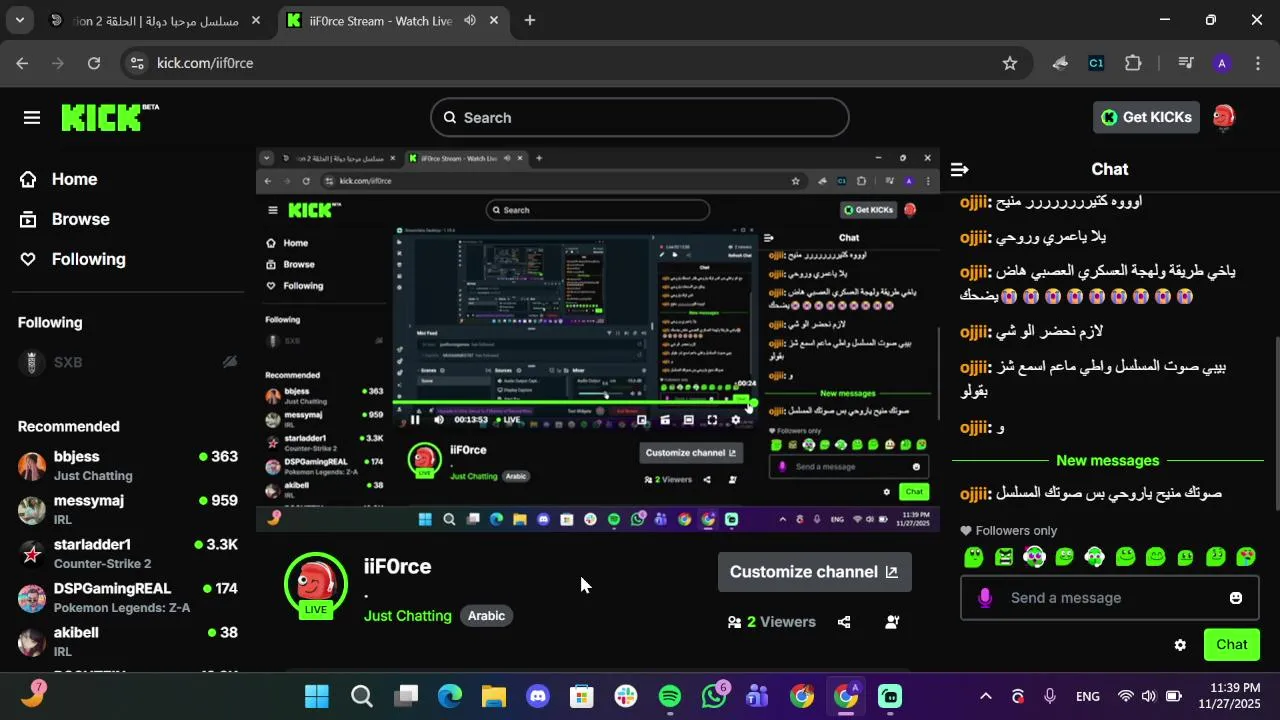
Task: Click the Arabic language tag
Action: coord(487,616)
